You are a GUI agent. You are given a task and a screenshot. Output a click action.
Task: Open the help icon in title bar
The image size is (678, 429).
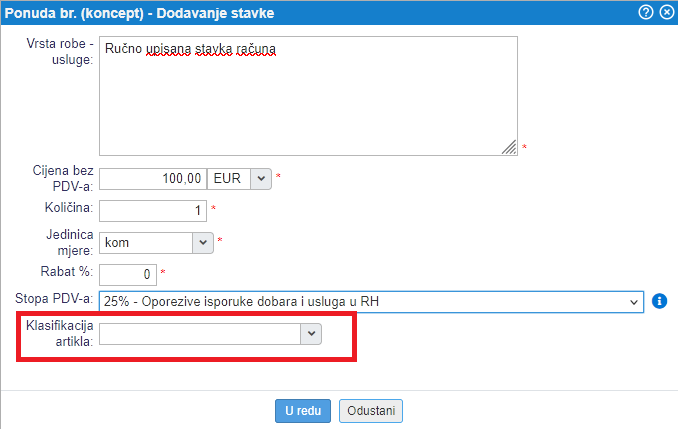click(x=647, y=13)
